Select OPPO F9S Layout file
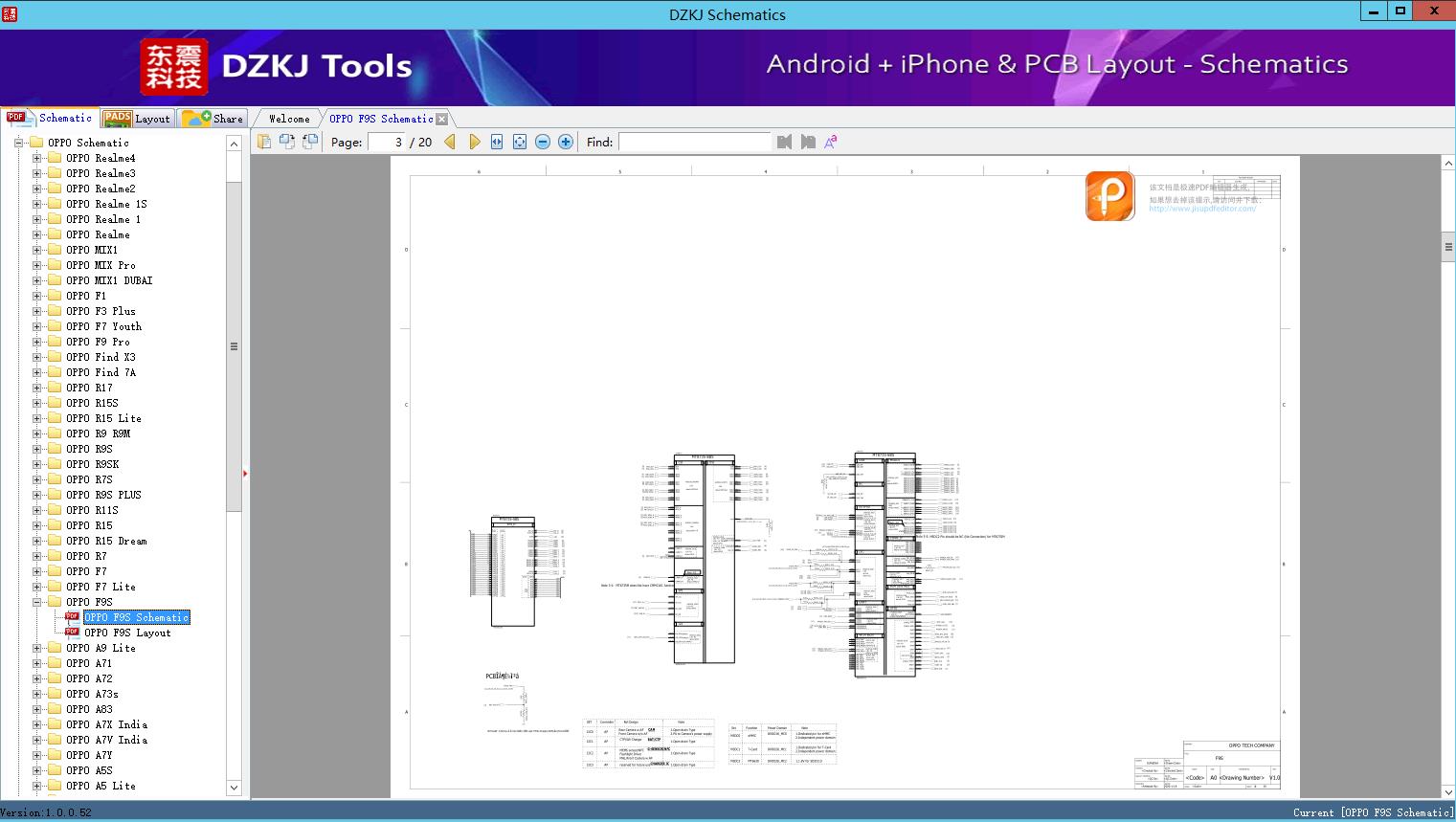Screen dimensions: 1456x822 pyautogui.click(x=127, y=633)
